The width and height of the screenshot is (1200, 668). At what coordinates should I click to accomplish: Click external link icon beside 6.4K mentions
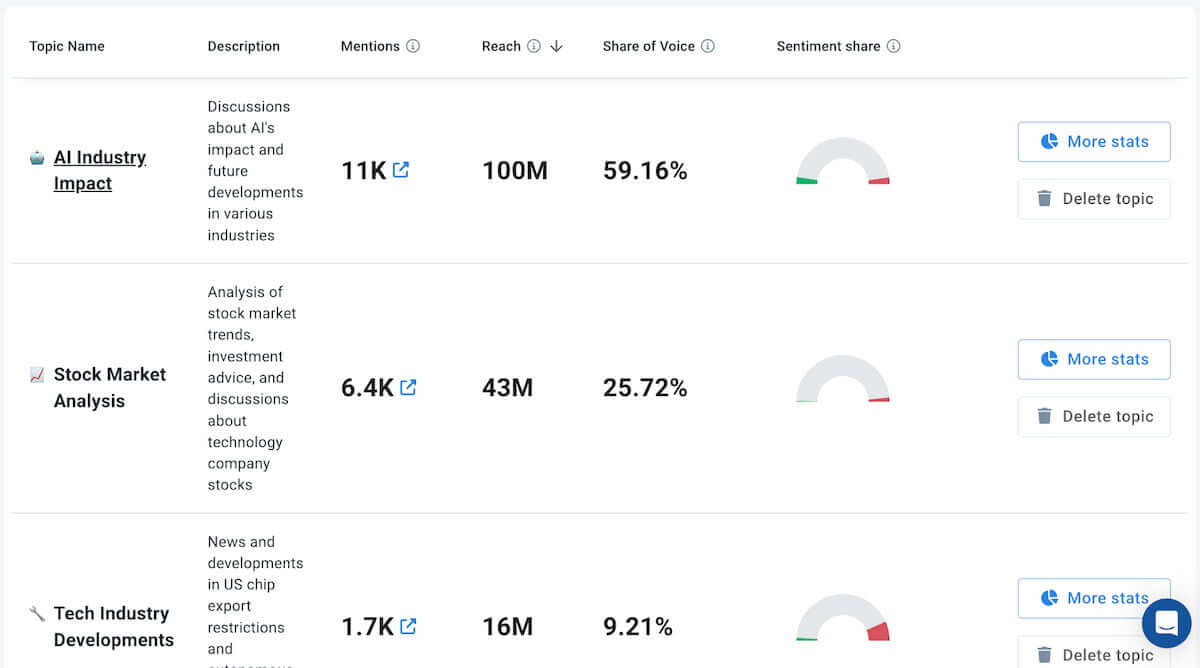[x=409, y=387]
